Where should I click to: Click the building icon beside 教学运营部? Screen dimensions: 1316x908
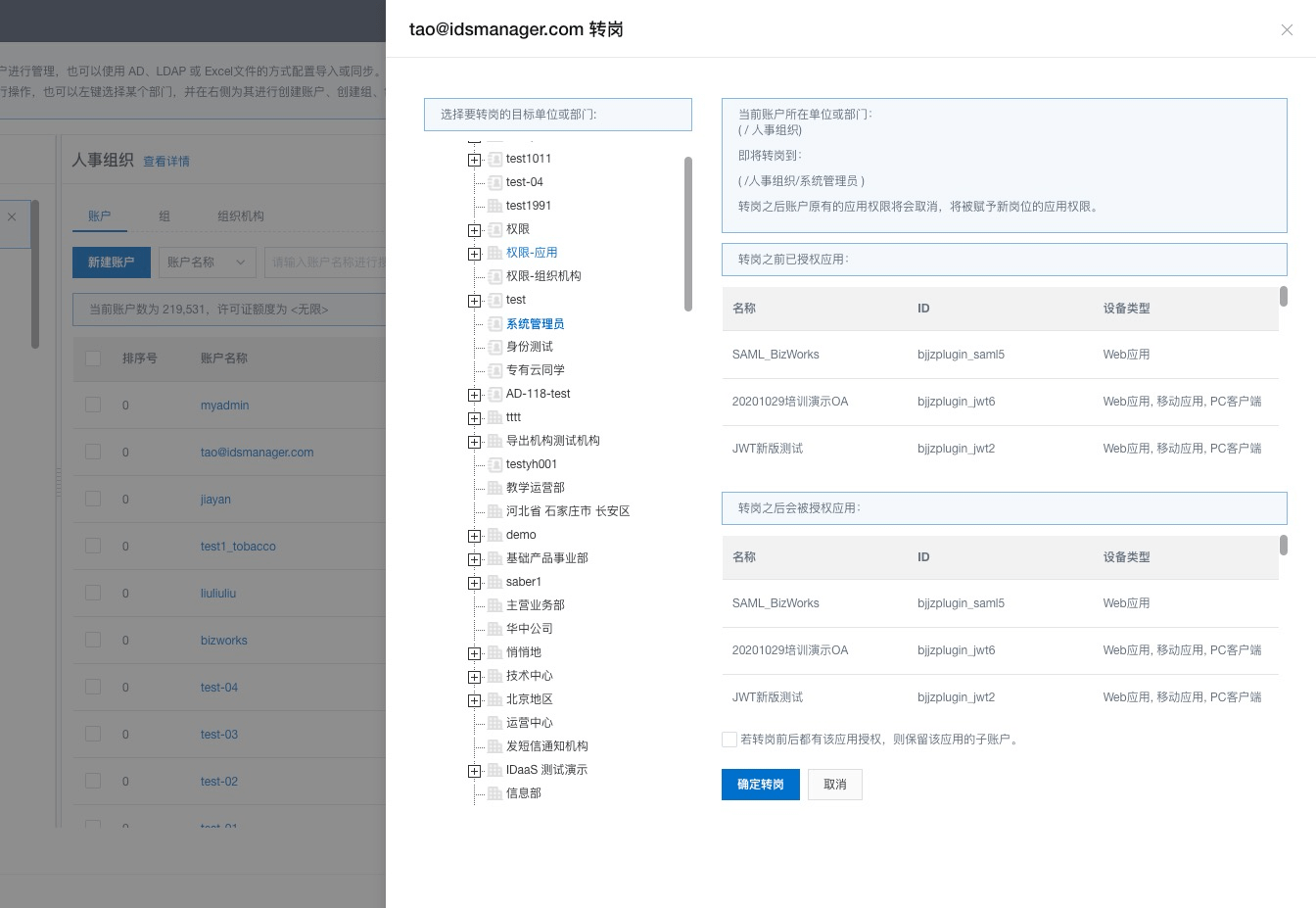(495, 488)
